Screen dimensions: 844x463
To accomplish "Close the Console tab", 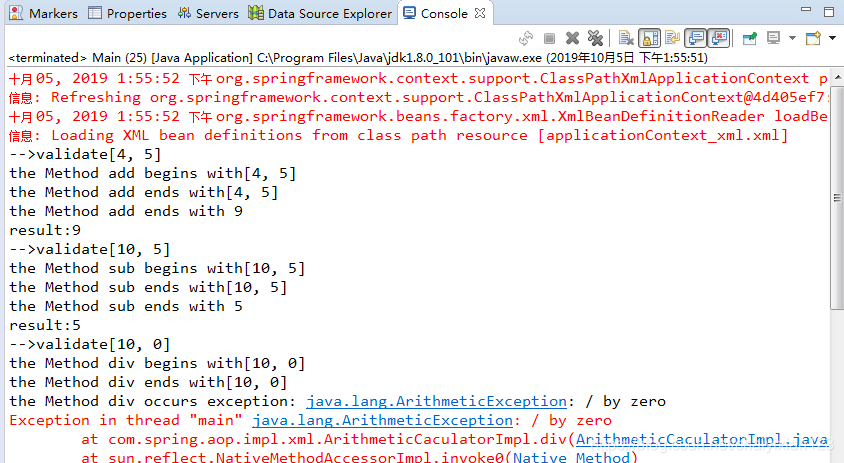I will 480,13.
